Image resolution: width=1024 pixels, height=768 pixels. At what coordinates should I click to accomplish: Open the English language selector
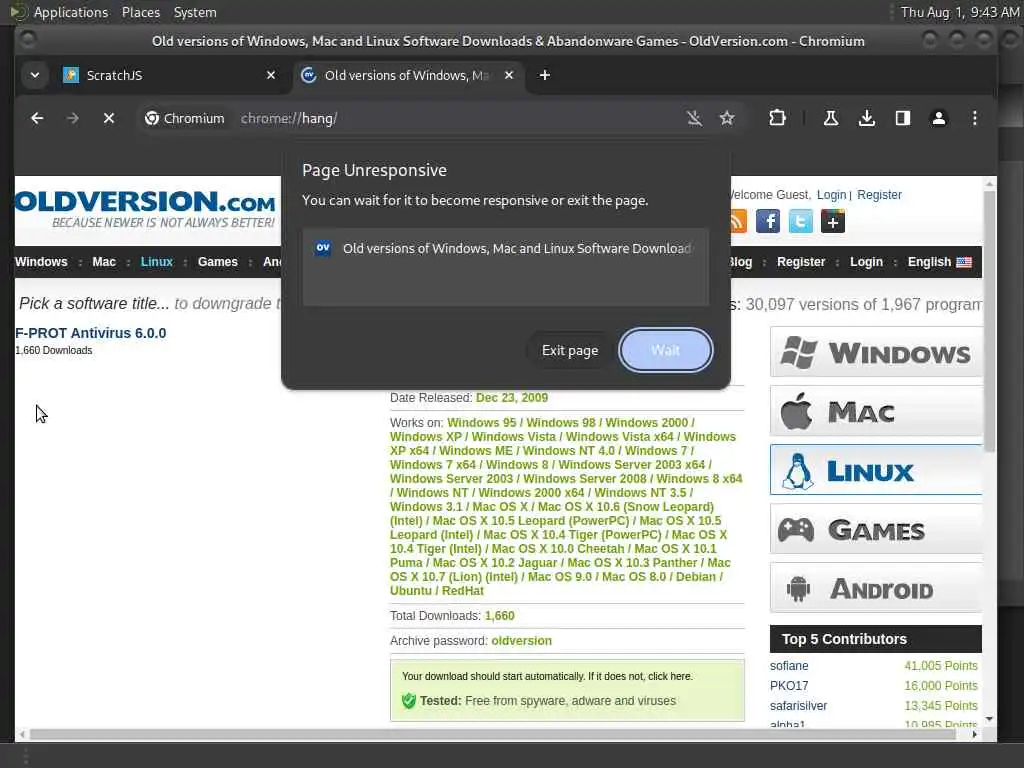point(939,262)
